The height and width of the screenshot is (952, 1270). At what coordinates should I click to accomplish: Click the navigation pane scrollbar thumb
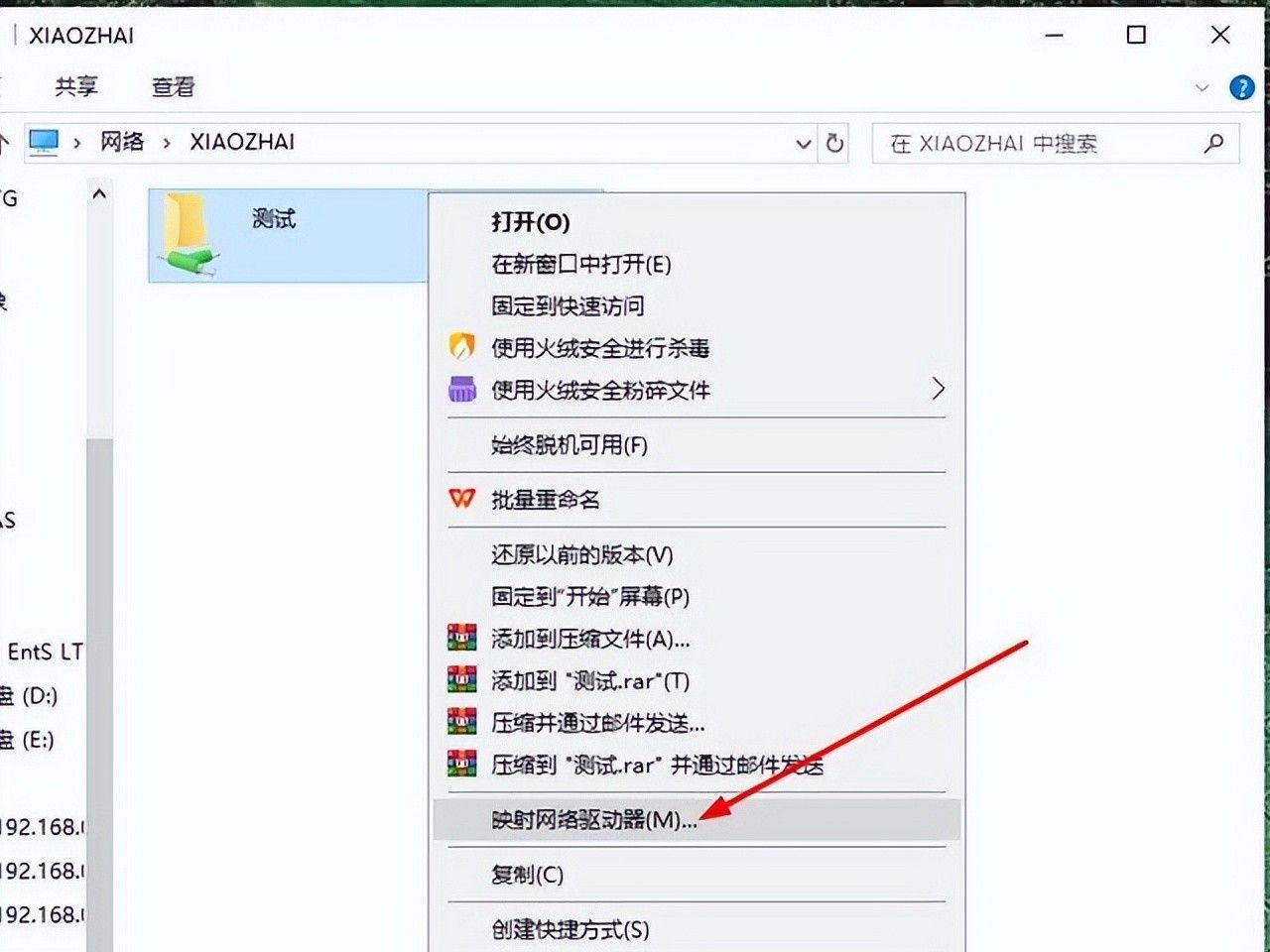pos(99,694)
